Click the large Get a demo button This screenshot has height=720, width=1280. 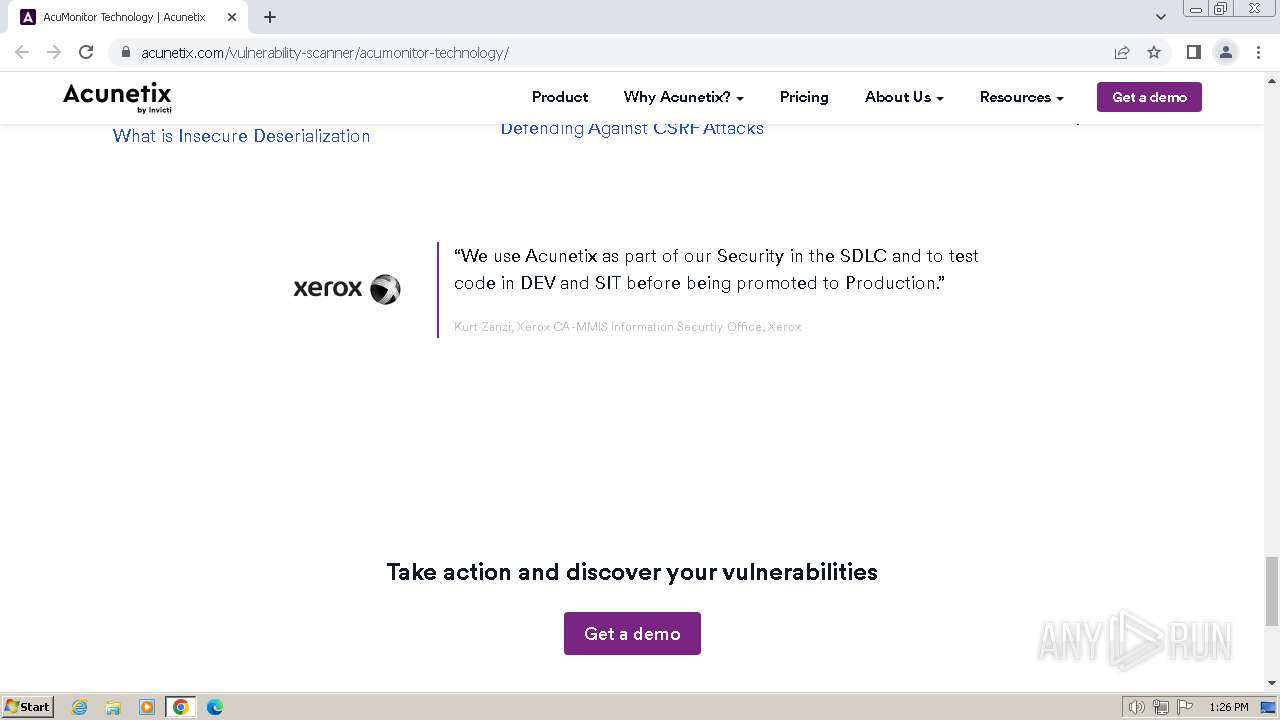[632, 634]
